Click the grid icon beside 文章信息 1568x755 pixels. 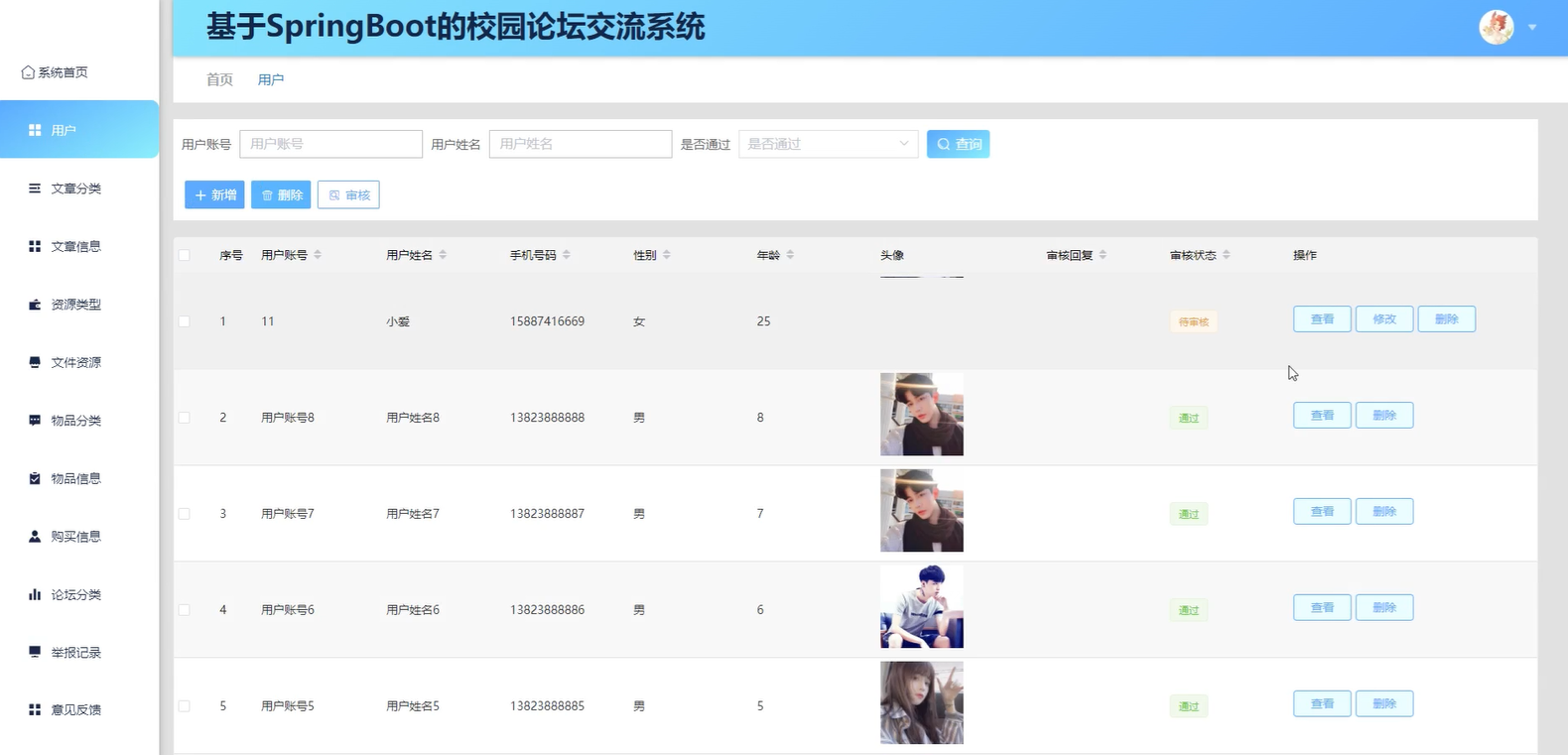point(35,246)
